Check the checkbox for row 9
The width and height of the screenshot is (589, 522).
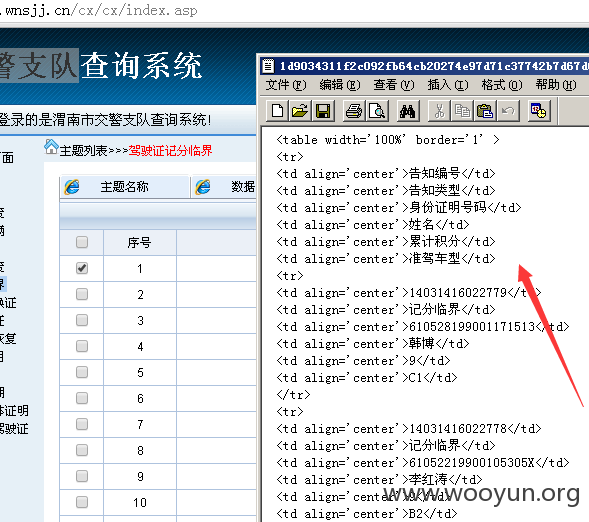[x=82, y=476]
